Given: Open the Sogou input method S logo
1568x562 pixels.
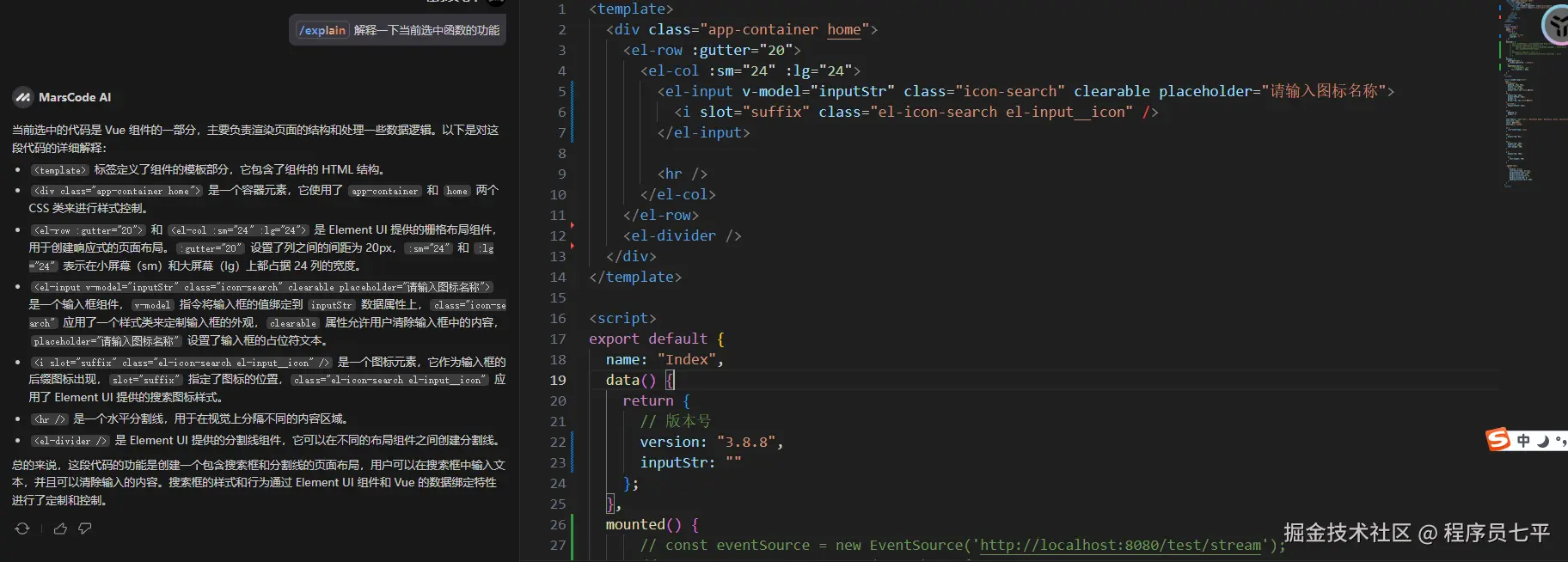Looking at the screenshot, I should coord(1498,440).
